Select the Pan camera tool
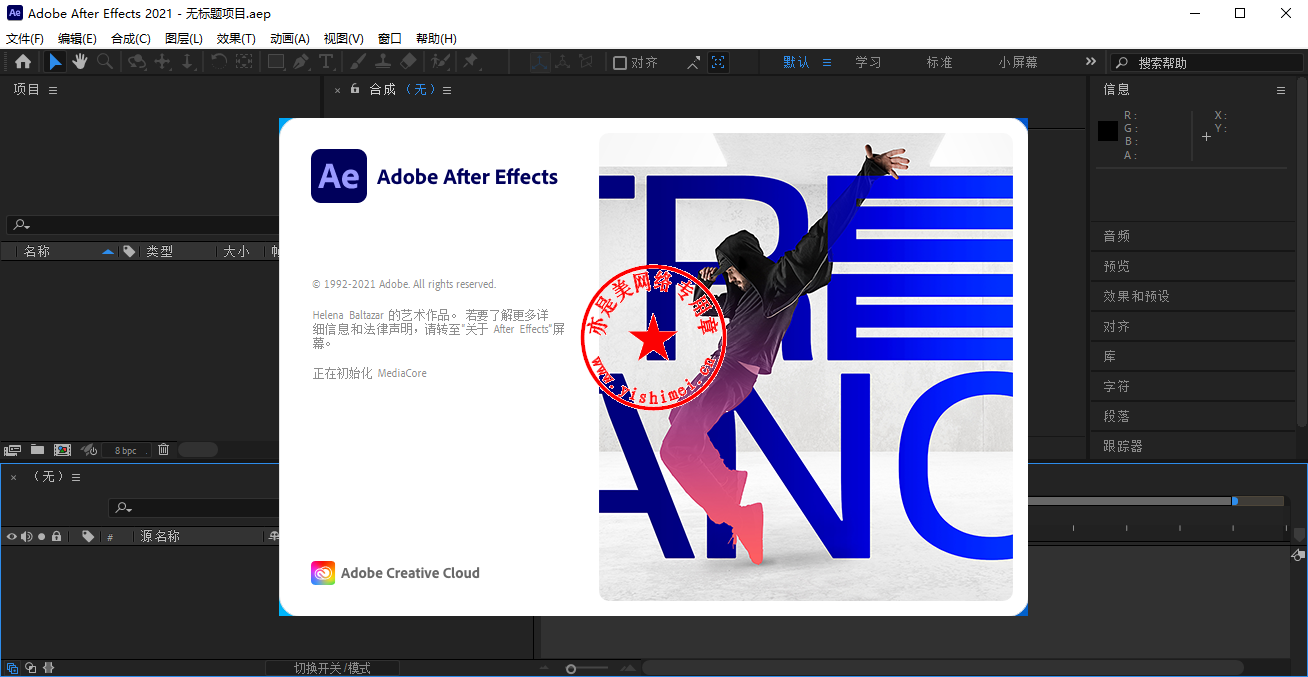 pyautogui.click(x=162, y=62)
